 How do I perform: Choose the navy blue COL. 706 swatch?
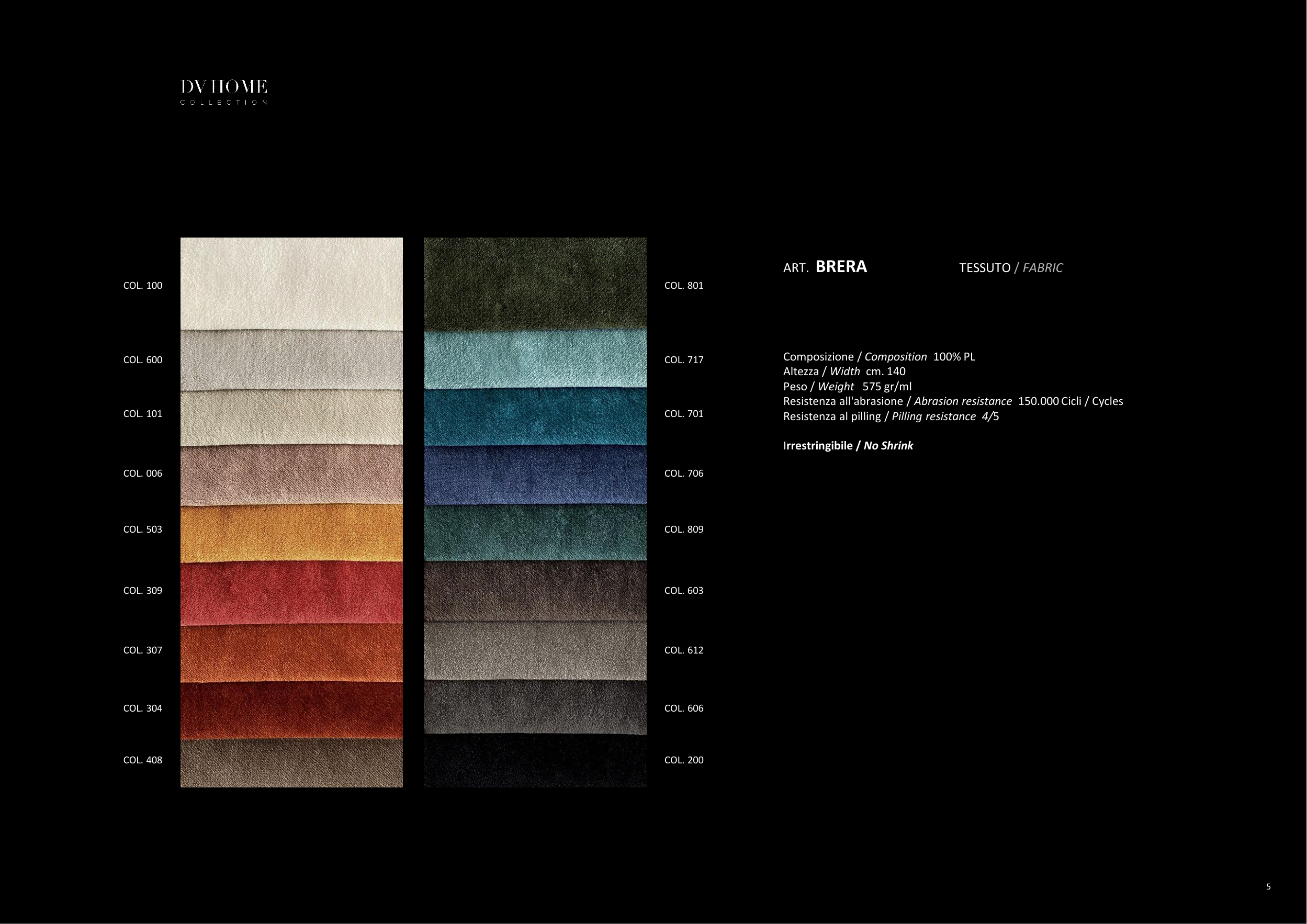(x=535, y=475)
